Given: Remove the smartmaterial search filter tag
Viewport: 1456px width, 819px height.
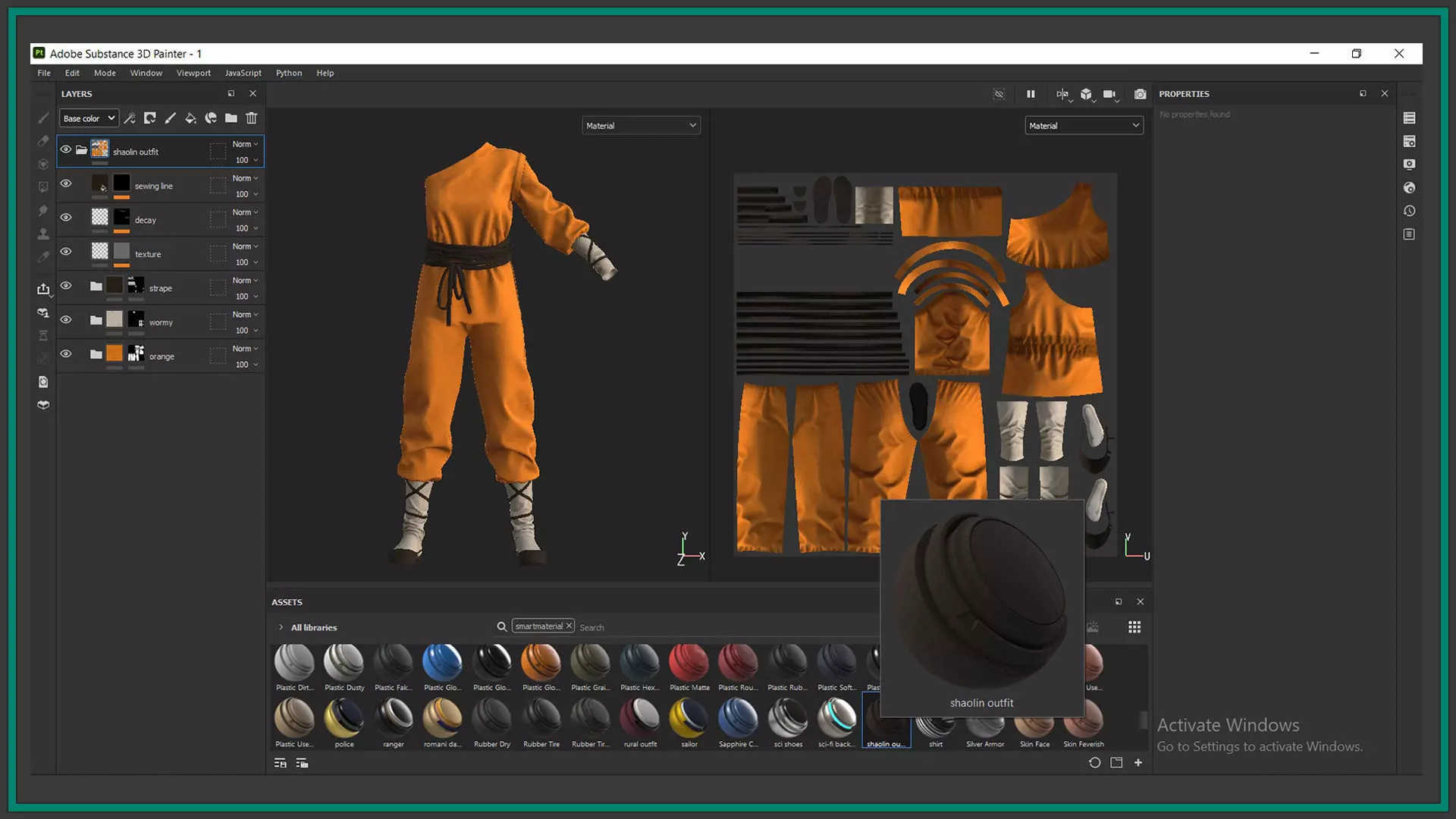Looking at the screenshot, I should pyautogui.click(x=569, y=626).
